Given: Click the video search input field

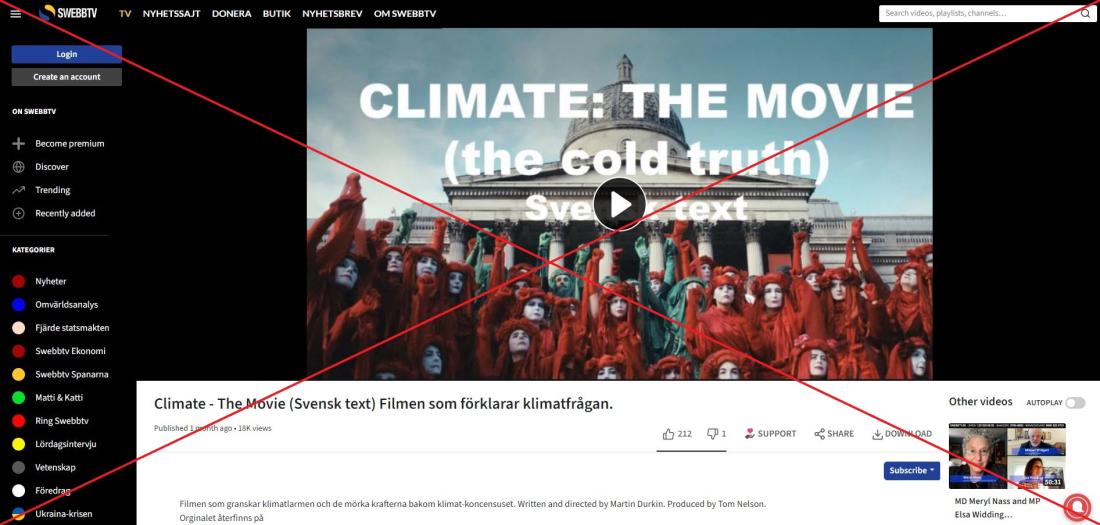Looking at the screenshot, I should coord(979,13).
